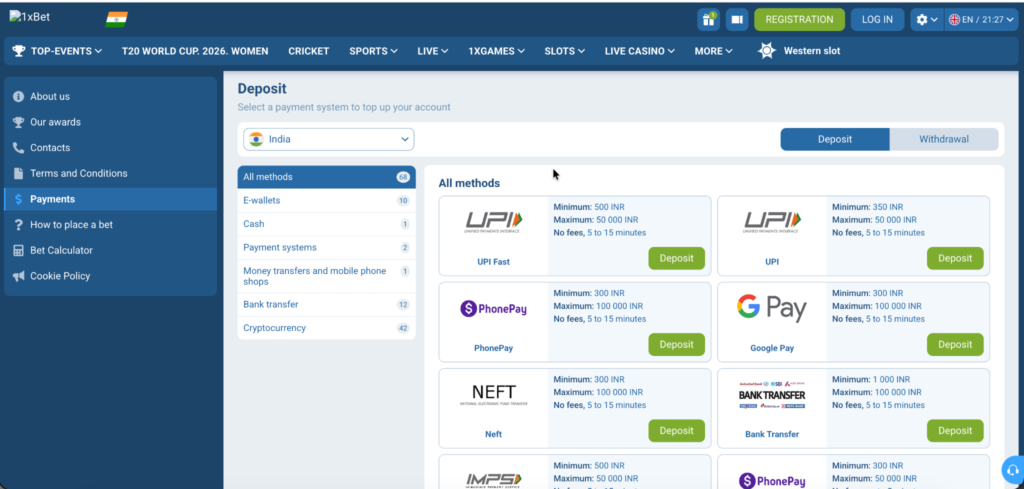Open the video camera icon in header
The height and width of the screenshot is (489, 1024).
[737, 20]
